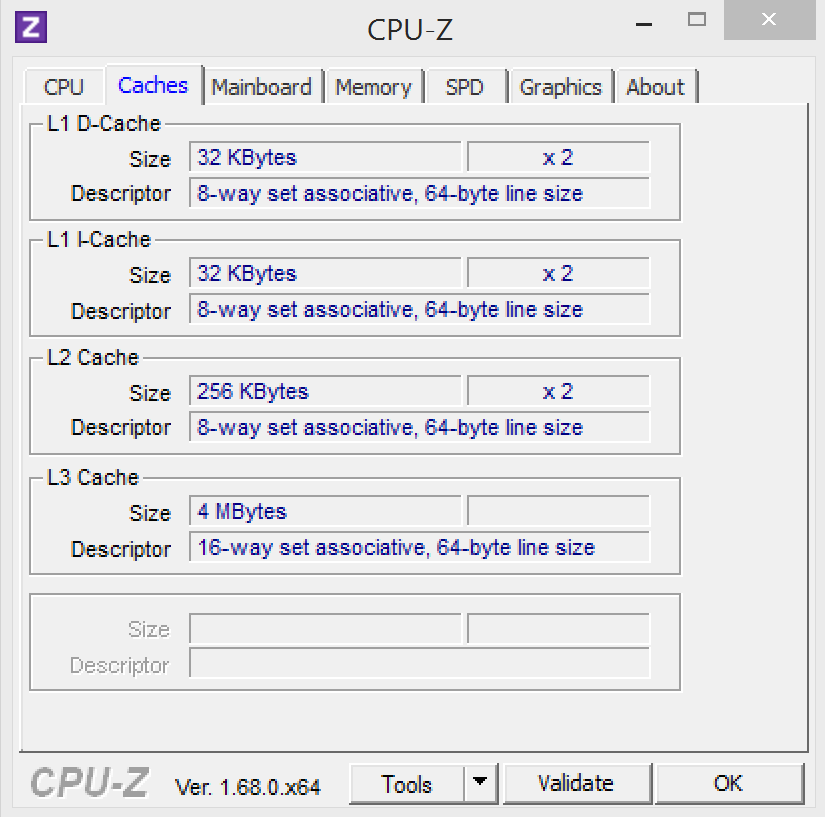
Task: Maximize the CPU-Z window
Action: click(x=697, y=20)
